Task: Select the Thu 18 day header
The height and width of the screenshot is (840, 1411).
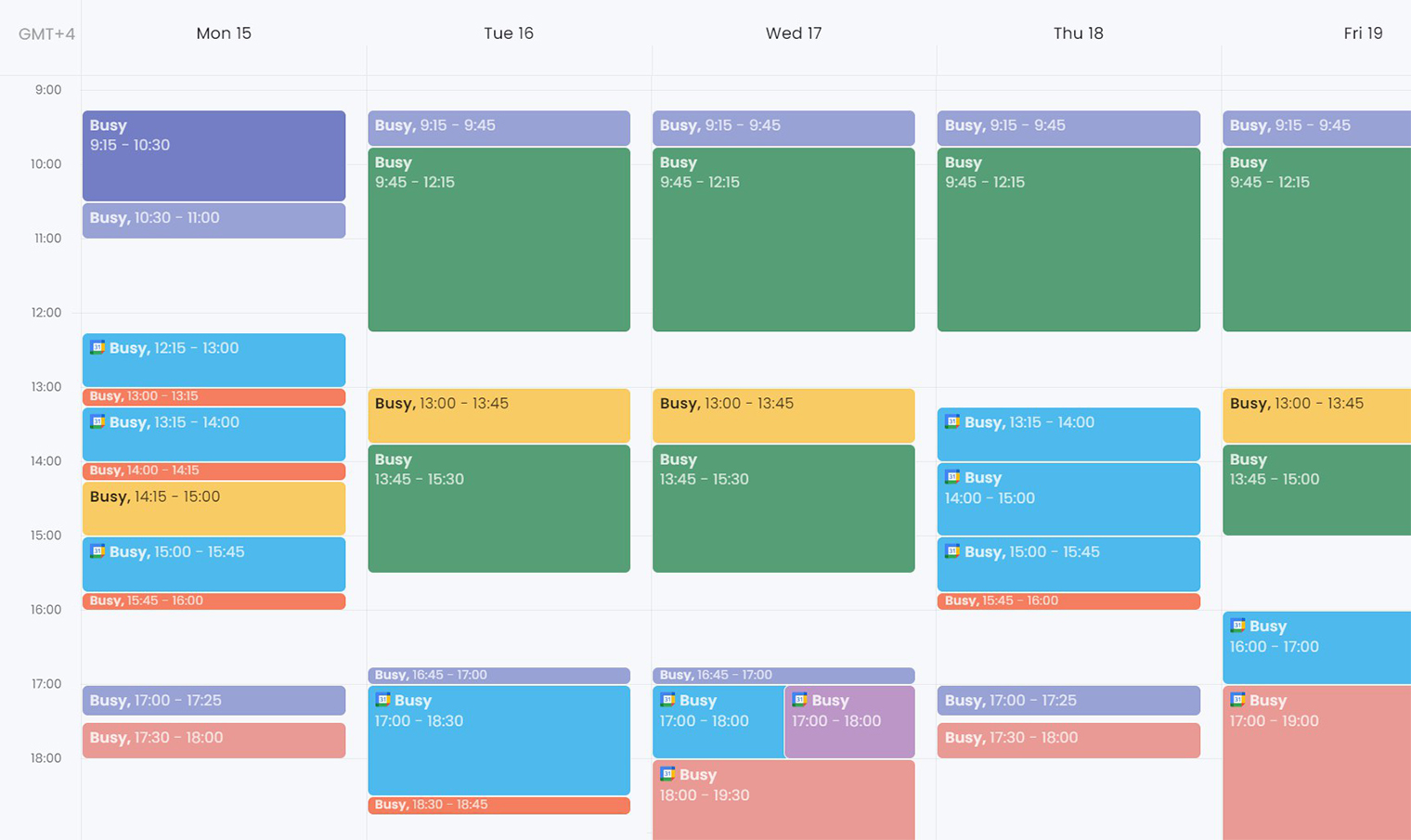Action: 1079,33
